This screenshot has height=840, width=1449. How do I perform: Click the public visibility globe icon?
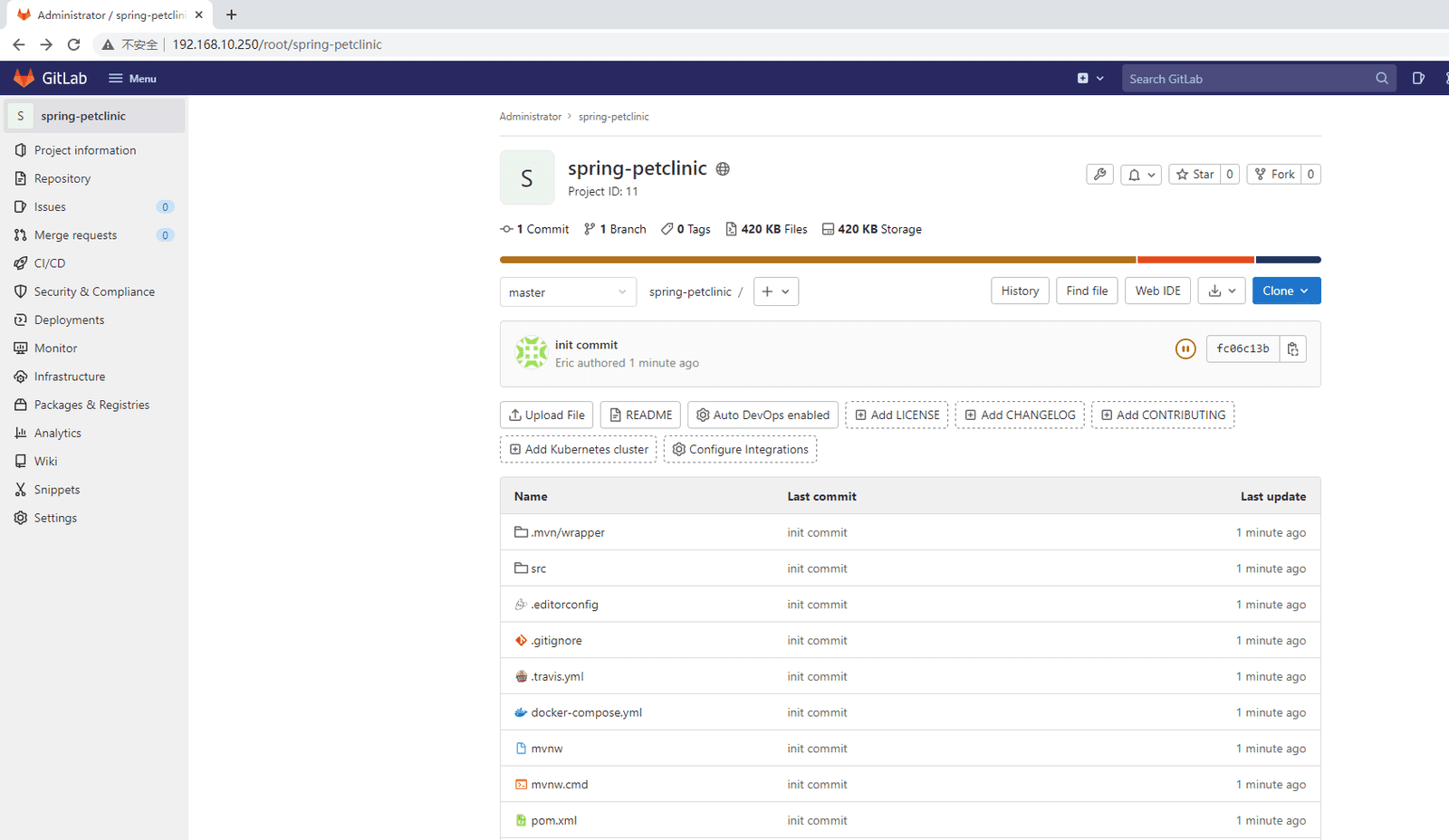click(723, 168)
